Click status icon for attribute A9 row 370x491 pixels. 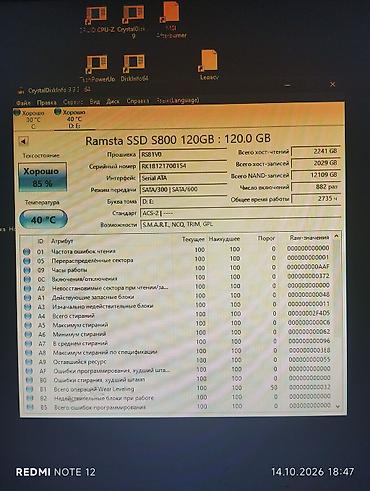pyautogui.click(x=29, y=362)
